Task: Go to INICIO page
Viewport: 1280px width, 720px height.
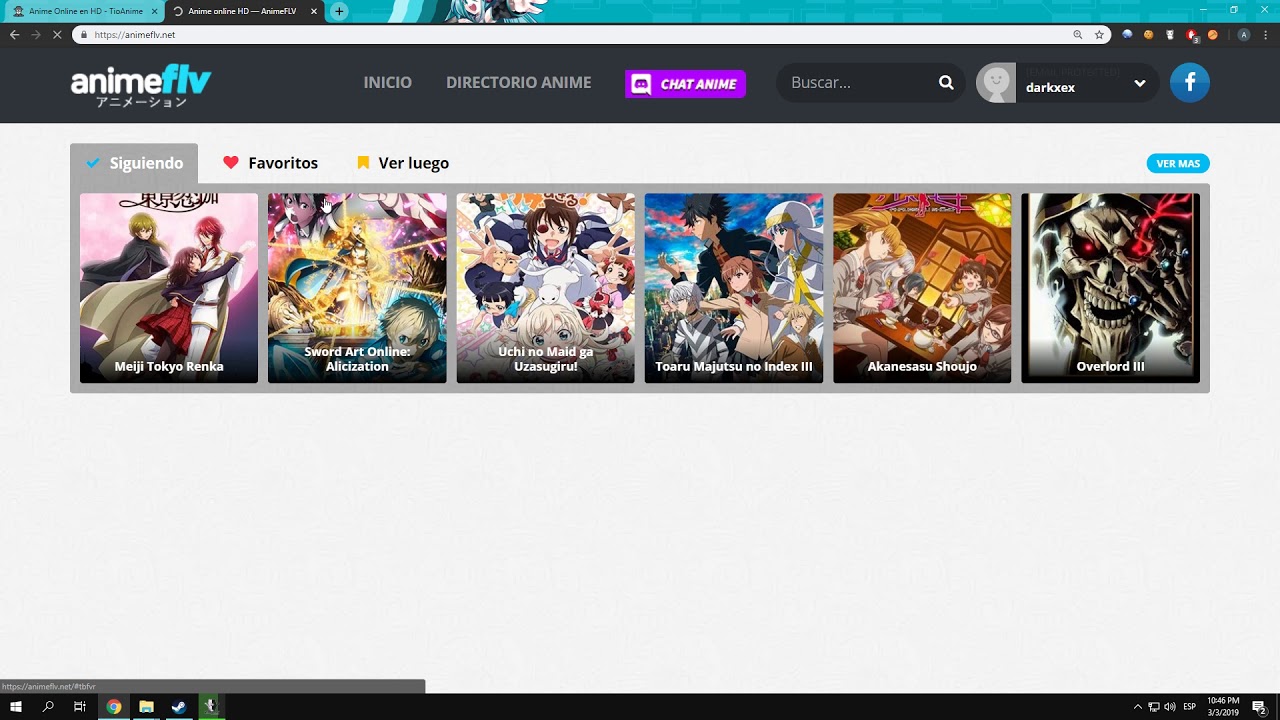Action: click(x=387, y=83)
